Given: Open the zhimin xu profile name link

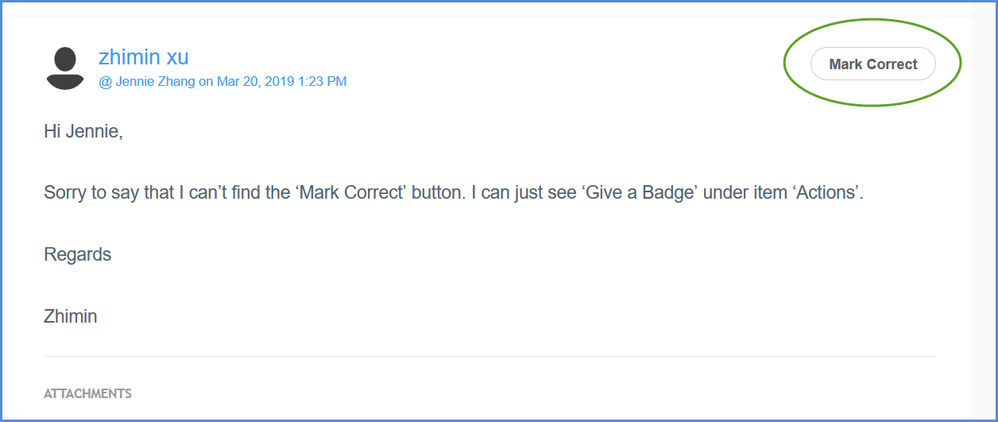Looking at the screenshot, I should (x=143, y=57).
